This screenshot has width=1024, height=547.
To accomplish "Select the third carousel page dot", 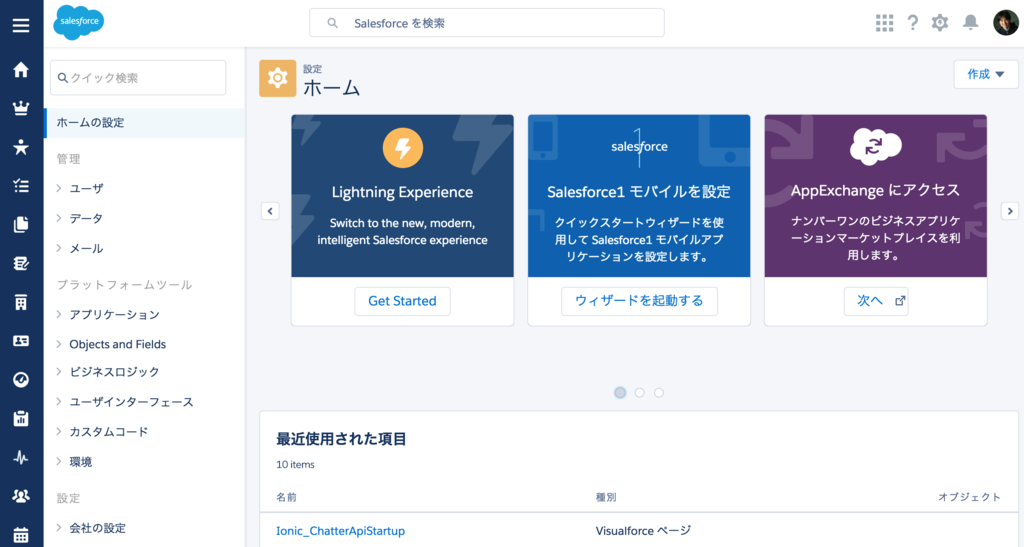I will (x=659, y=392).
